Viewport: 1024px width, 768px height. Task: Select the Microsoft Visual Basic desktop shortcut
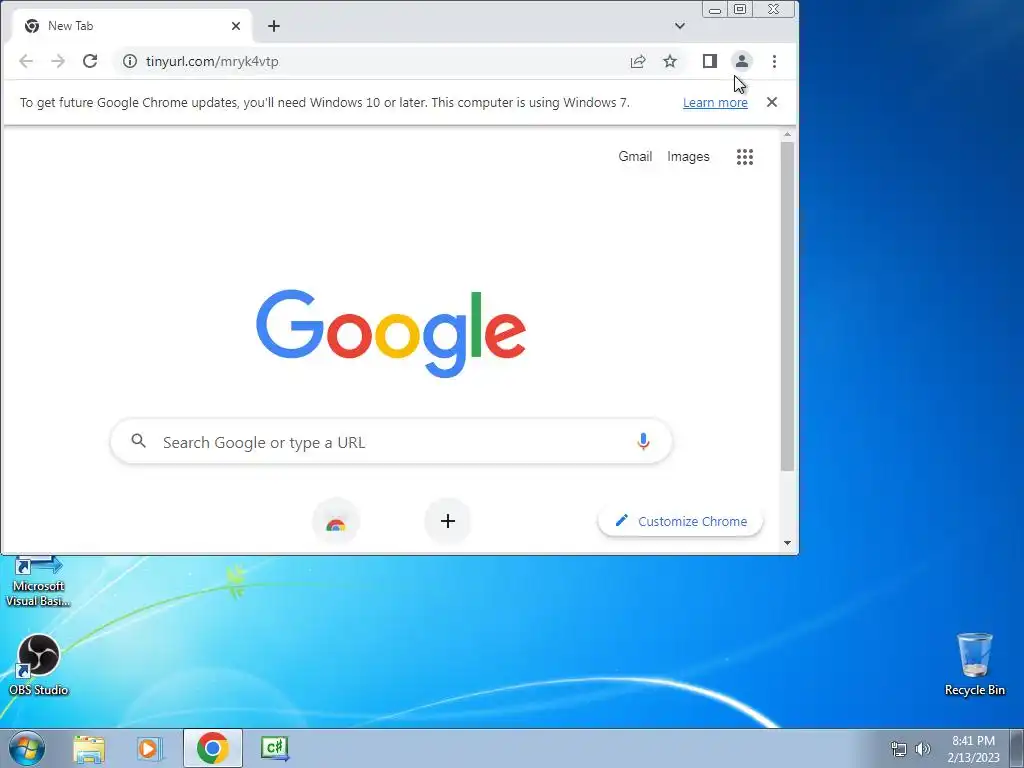[x=38, y=582]
